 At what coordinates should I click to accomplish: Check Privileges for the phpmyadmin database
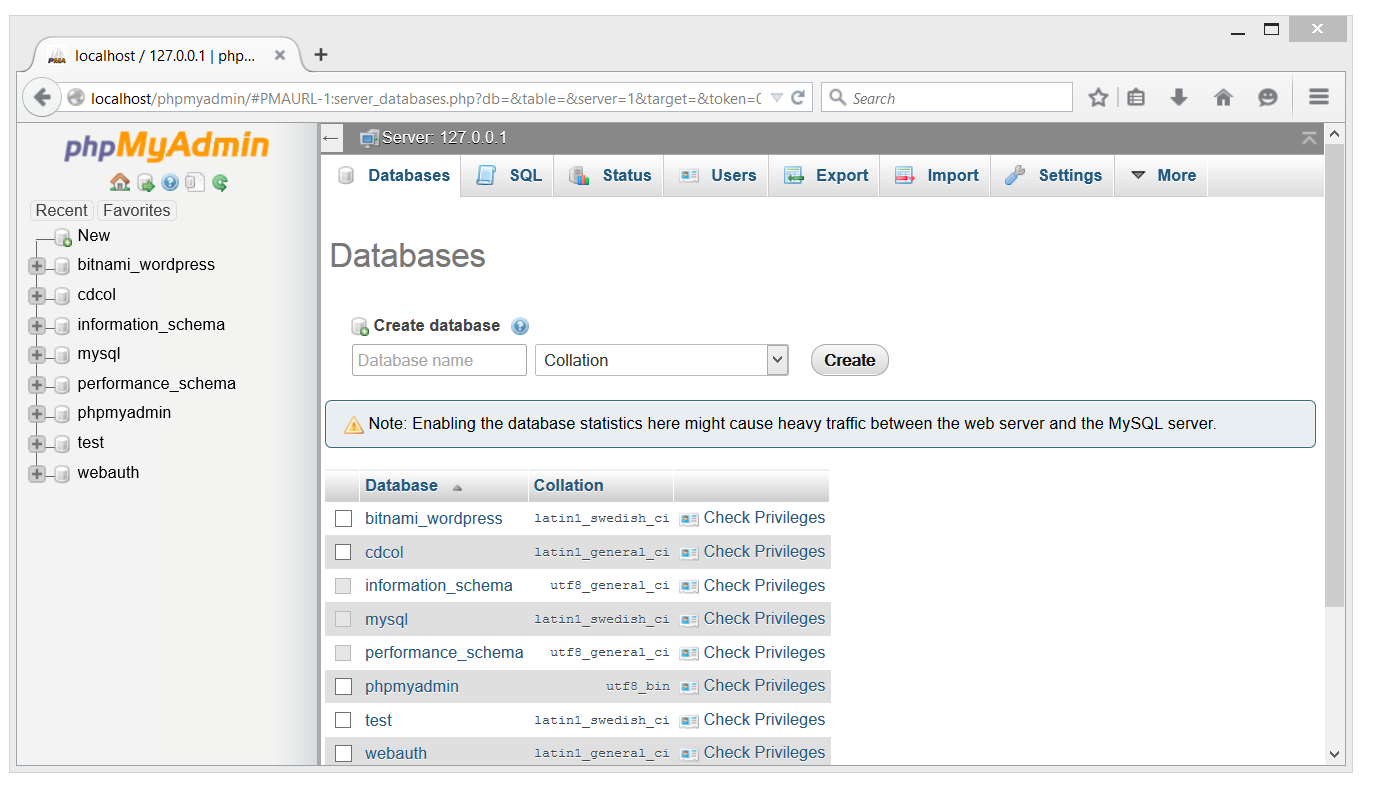point(763,685)
